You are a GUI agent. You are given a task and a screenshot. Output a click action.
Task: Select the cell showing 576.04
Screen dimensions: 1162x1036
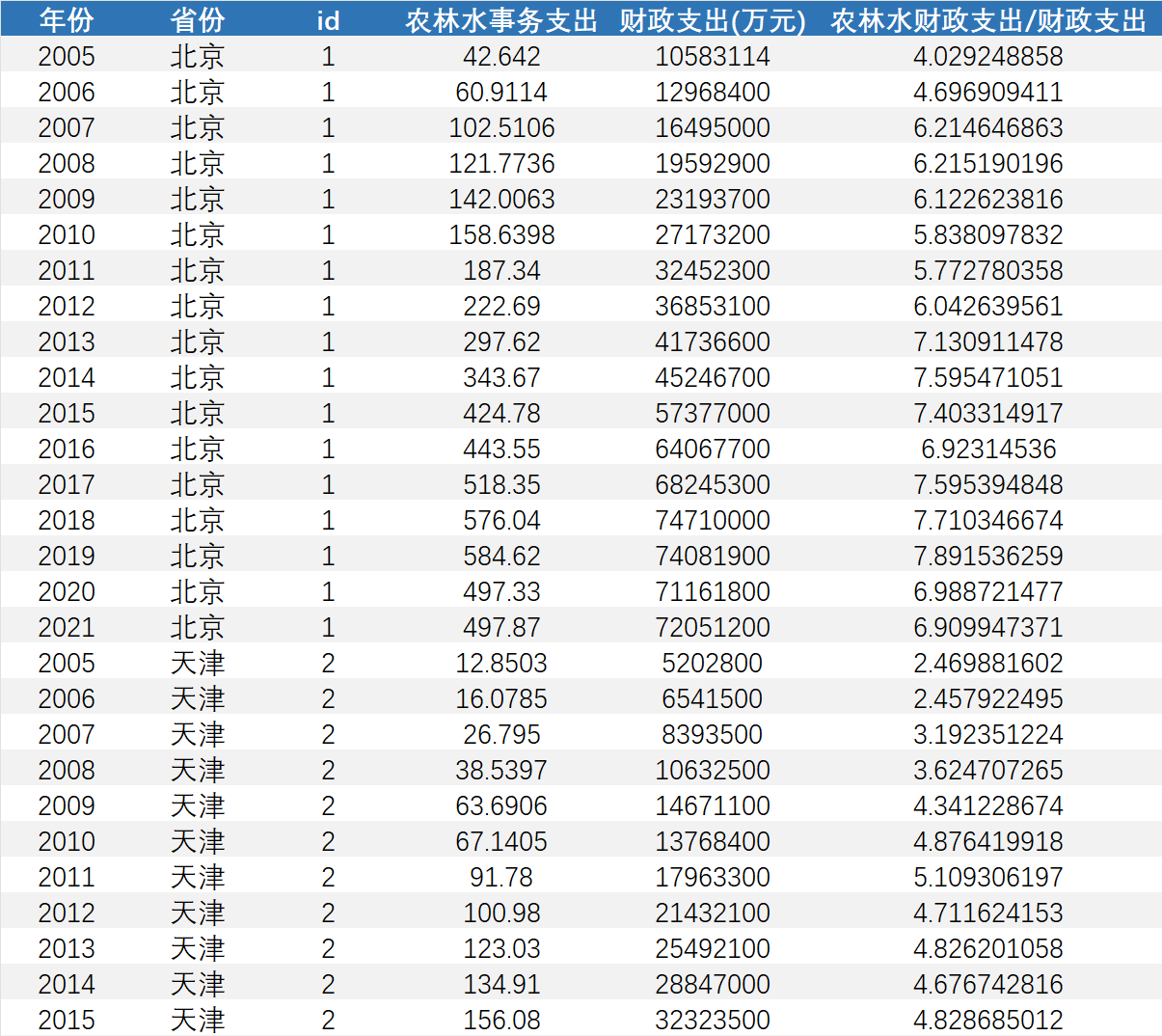tap(501, 521)
